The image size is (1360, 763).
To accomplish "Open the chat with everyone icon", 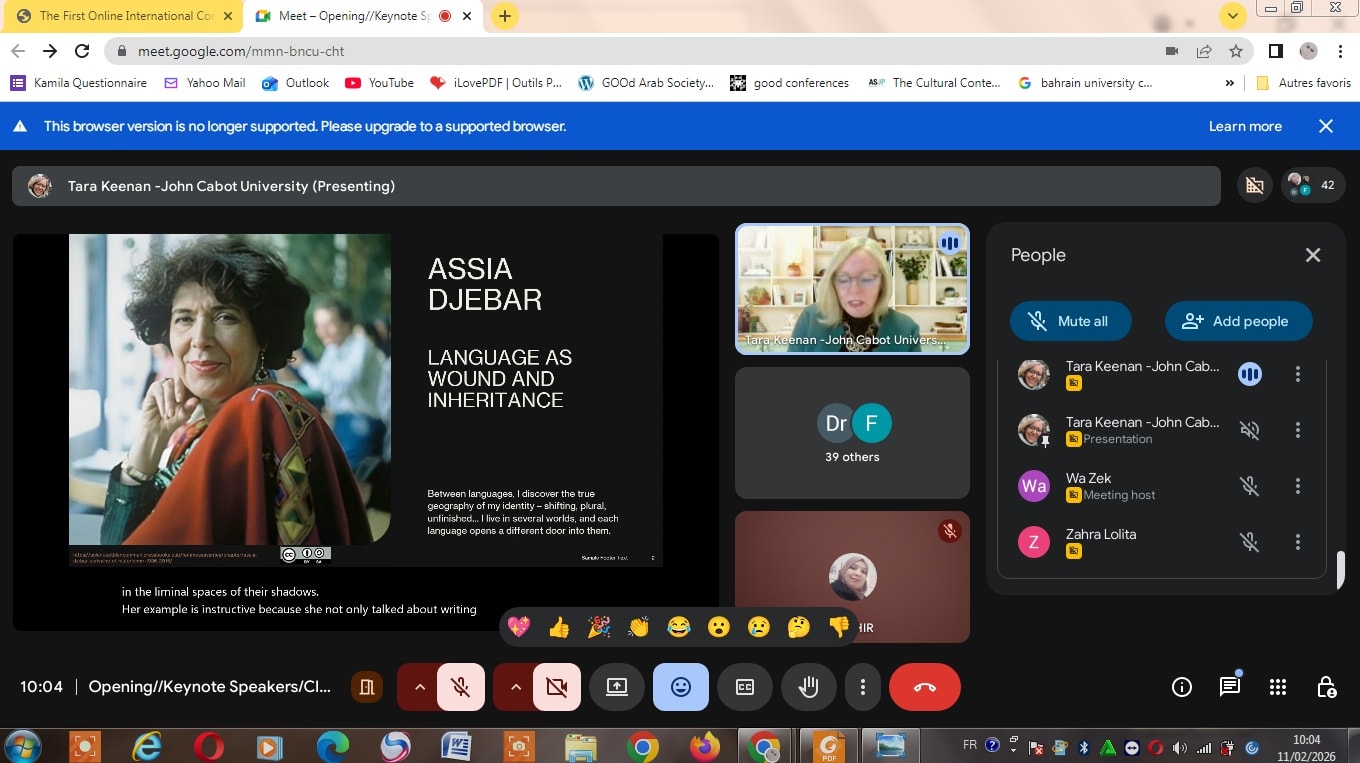I will point(1229,687).
